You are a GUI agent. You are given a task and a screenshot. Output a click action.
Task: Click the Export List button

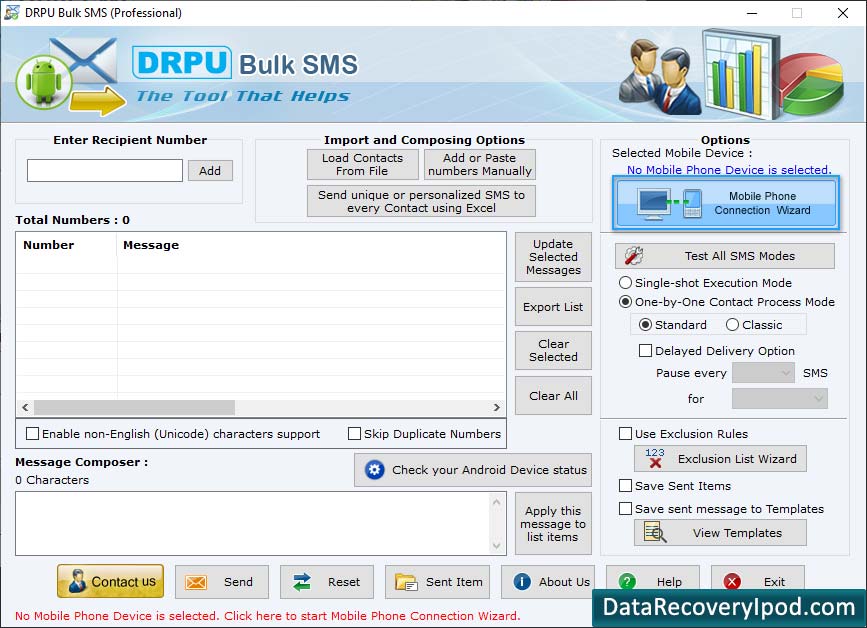[553, 307]
